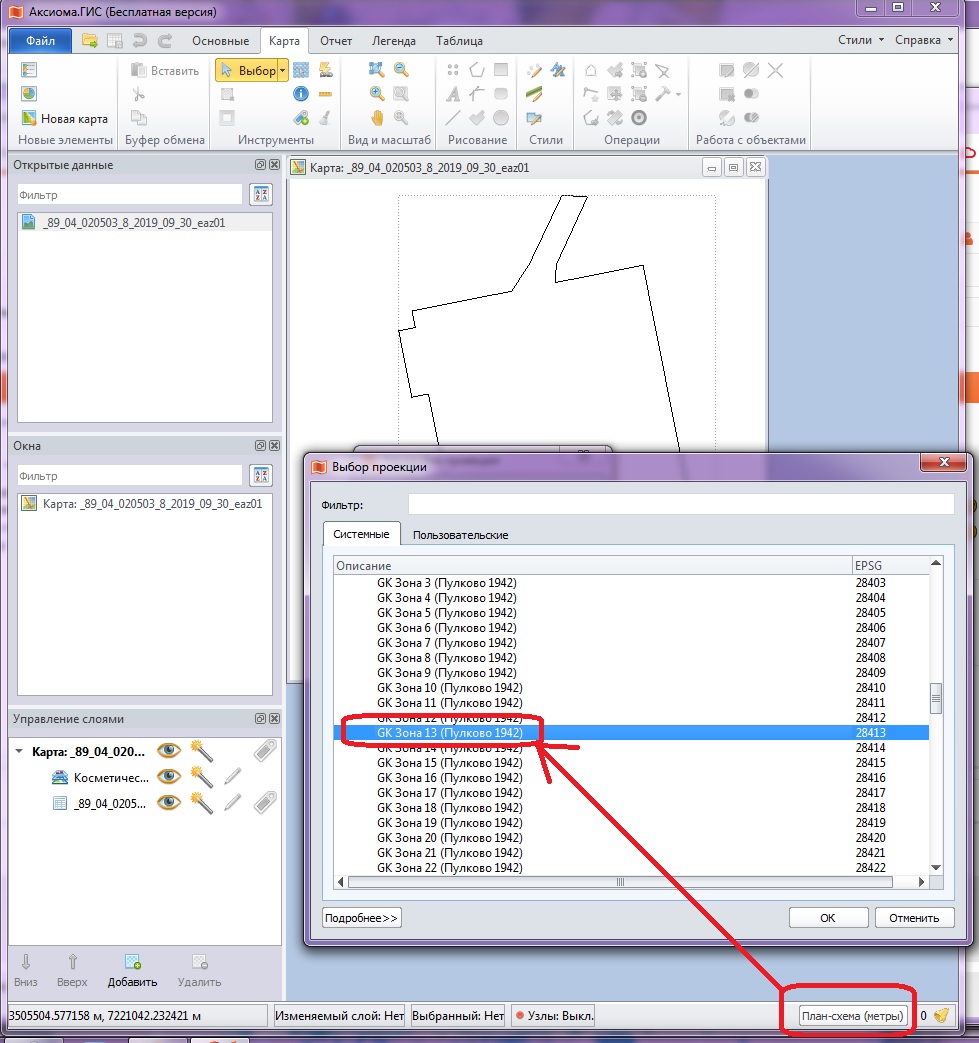
Task: Switch to the Пользовательские tab
Action: [460, 535]
